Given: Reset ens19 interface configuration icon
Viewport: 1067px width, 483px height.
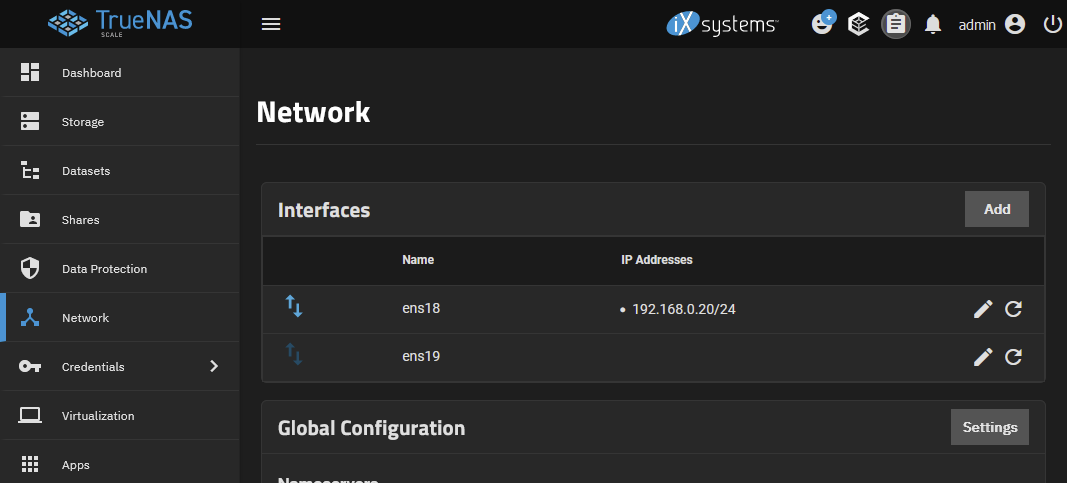Looking at the screenshot, I should [x=1013, y=357].
